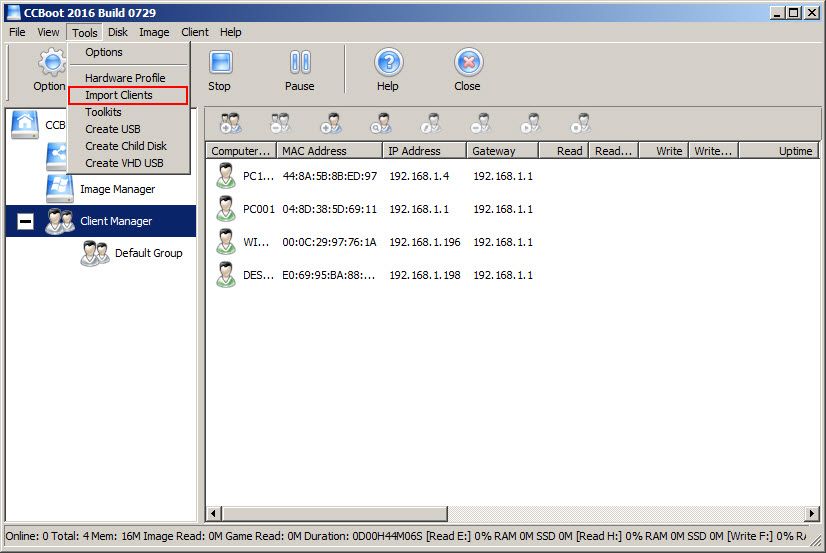Click IP address 192.168.1.4
The width and height of the screenshot is (826, 553).
[419, 176]
